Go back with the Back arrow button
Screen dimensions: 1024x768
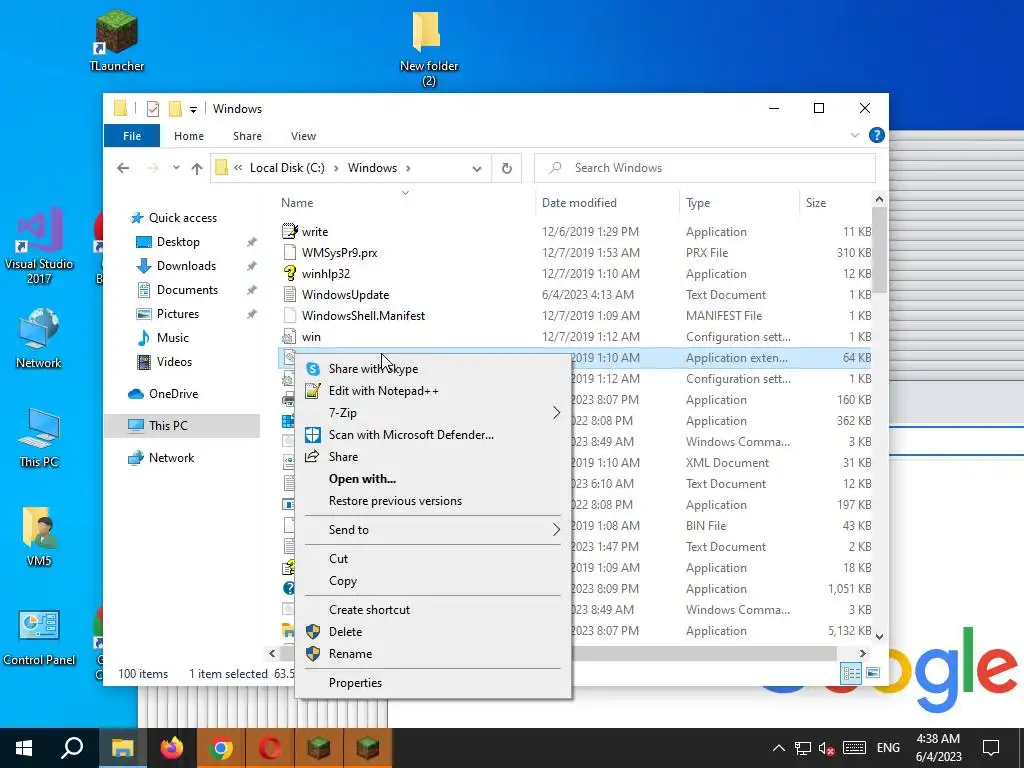[123, 168]
